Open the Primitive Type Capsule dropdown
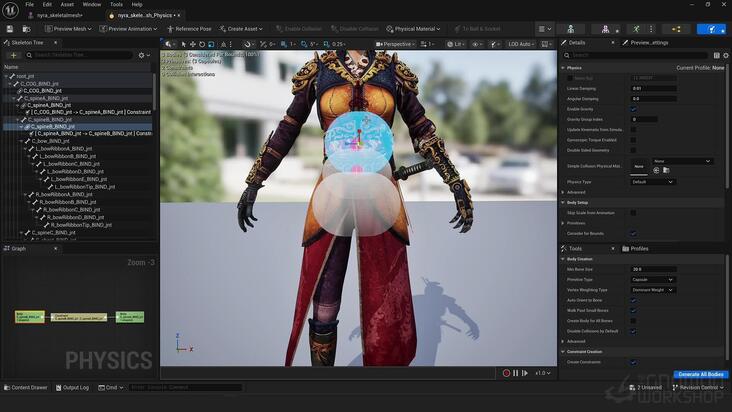 [653, 279]
